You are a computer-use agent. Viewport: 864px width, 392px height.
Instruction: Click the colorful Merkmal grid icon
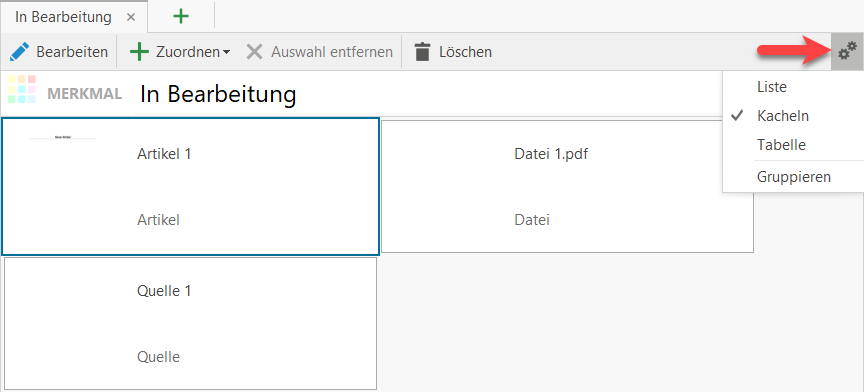22,89
